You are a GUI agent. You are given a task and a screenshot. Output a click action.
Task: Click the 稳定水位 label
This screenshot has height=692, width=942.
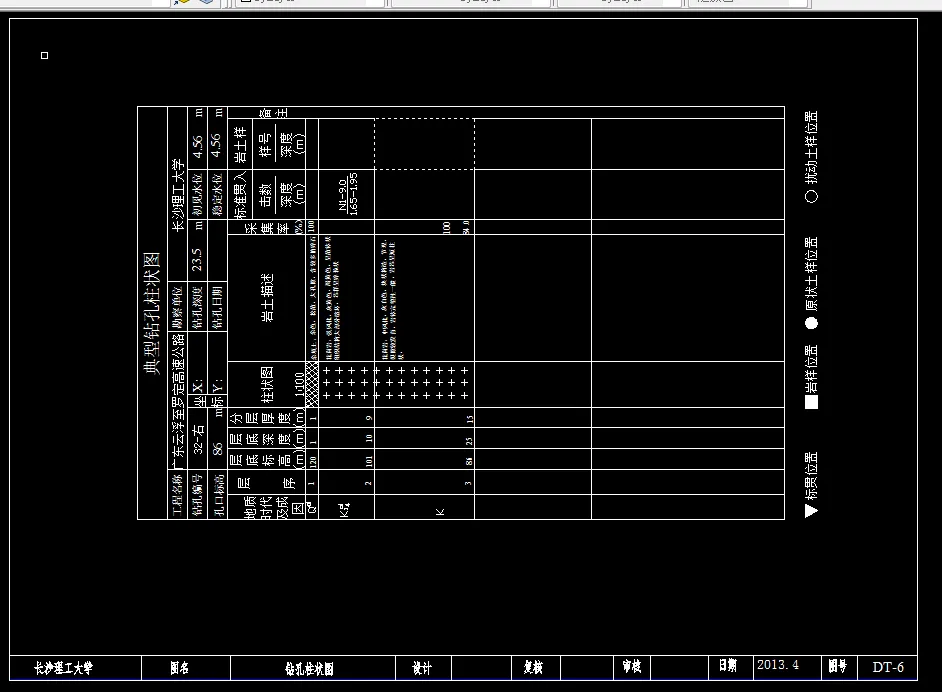[217, 195]
